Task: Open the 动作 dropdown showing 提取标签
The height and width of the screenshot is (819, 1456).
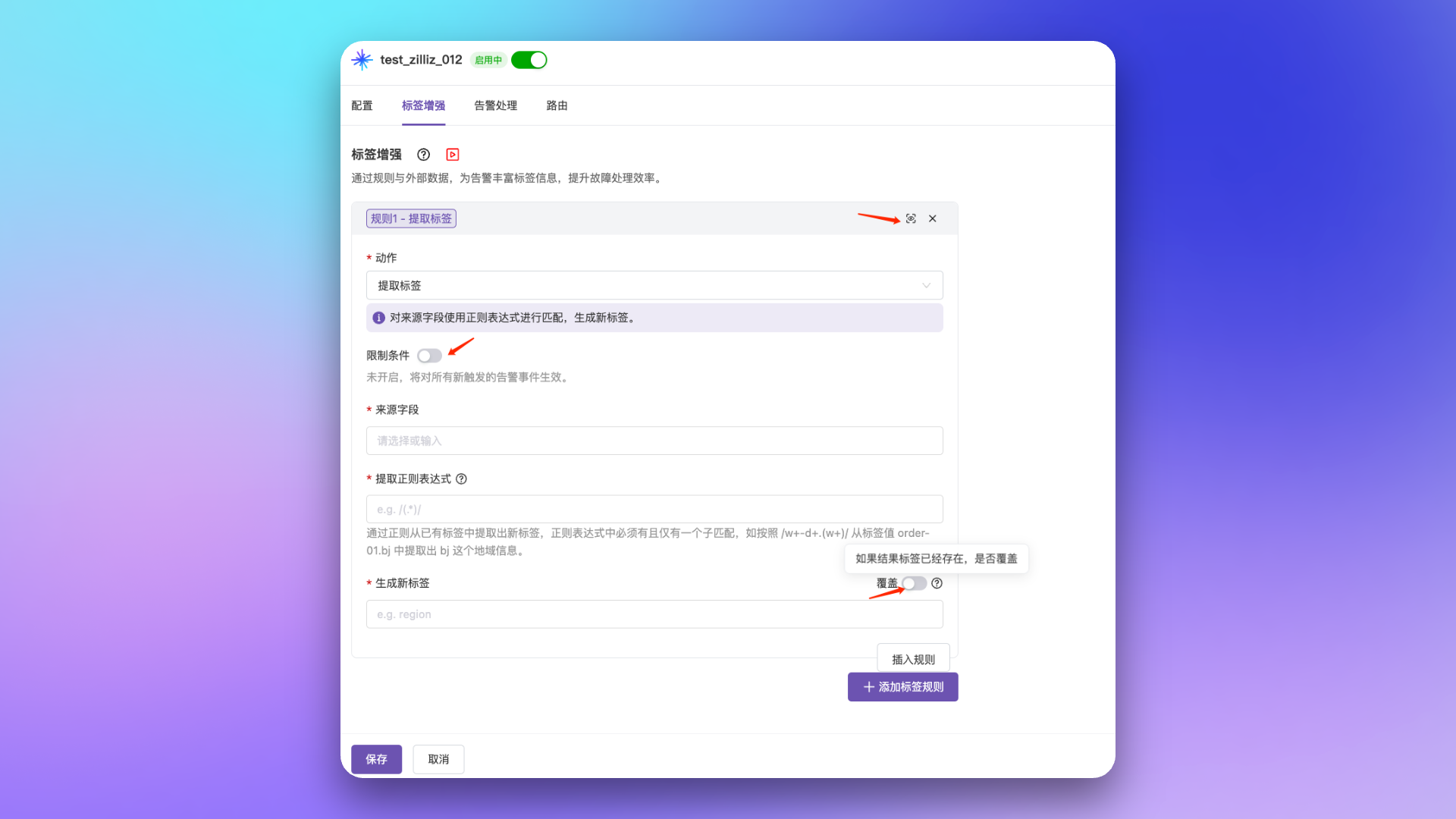Action: [x=654, y=285]
